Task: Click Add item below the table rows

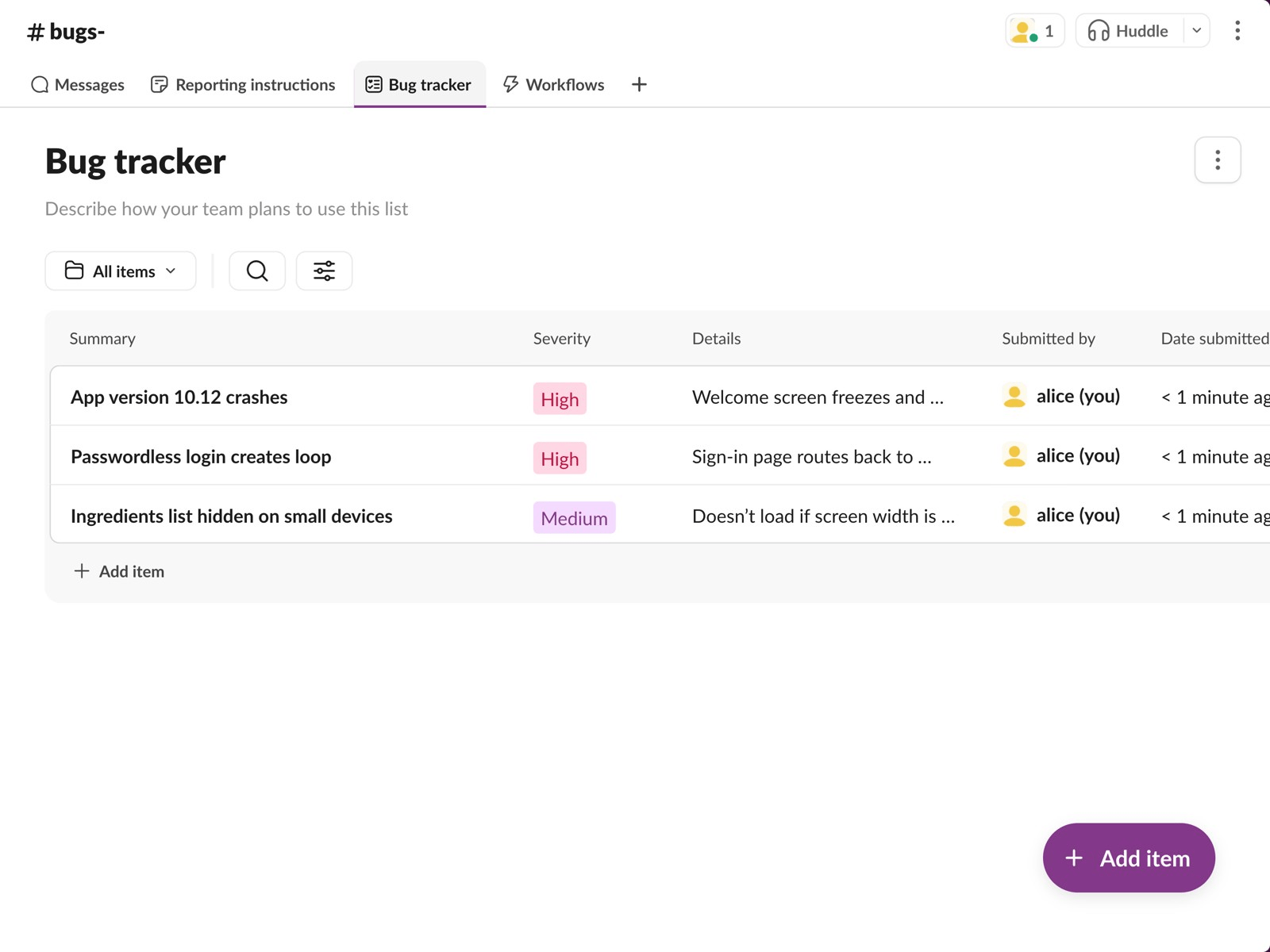Action: [x=118, y=571]
